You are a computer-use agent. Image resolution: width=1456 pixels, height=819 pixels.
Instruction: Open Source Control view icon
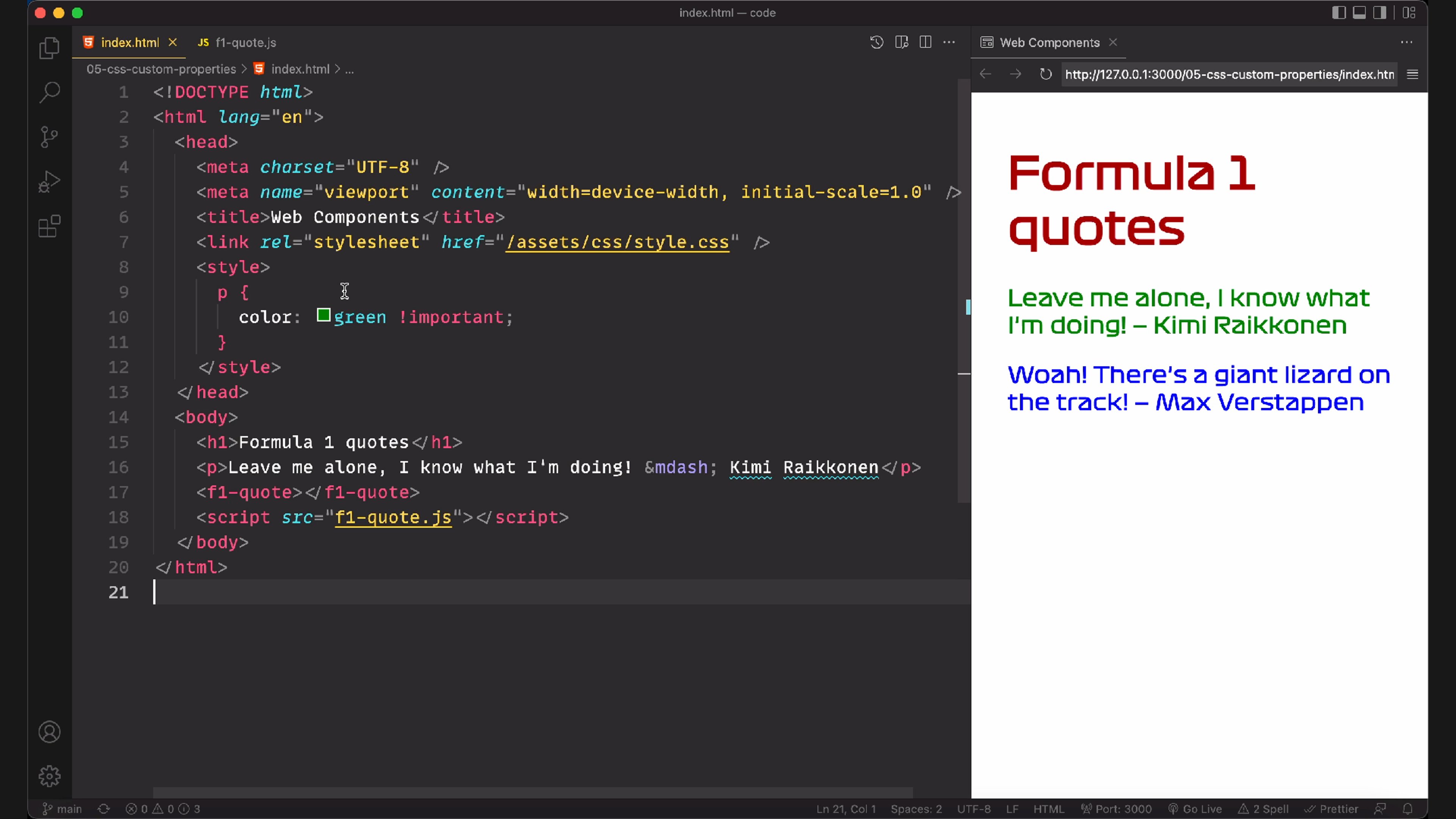49,137
